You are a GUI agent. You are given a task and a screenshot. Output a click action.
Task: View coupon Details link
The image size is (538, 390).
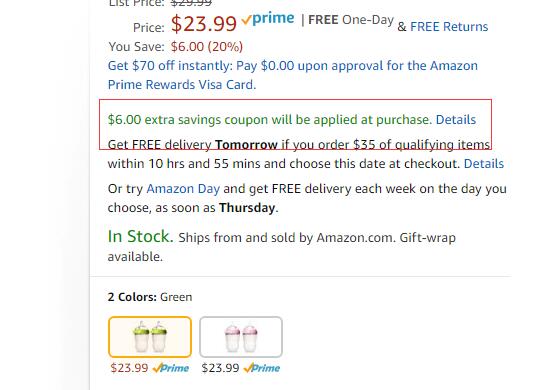coord(456,120)
